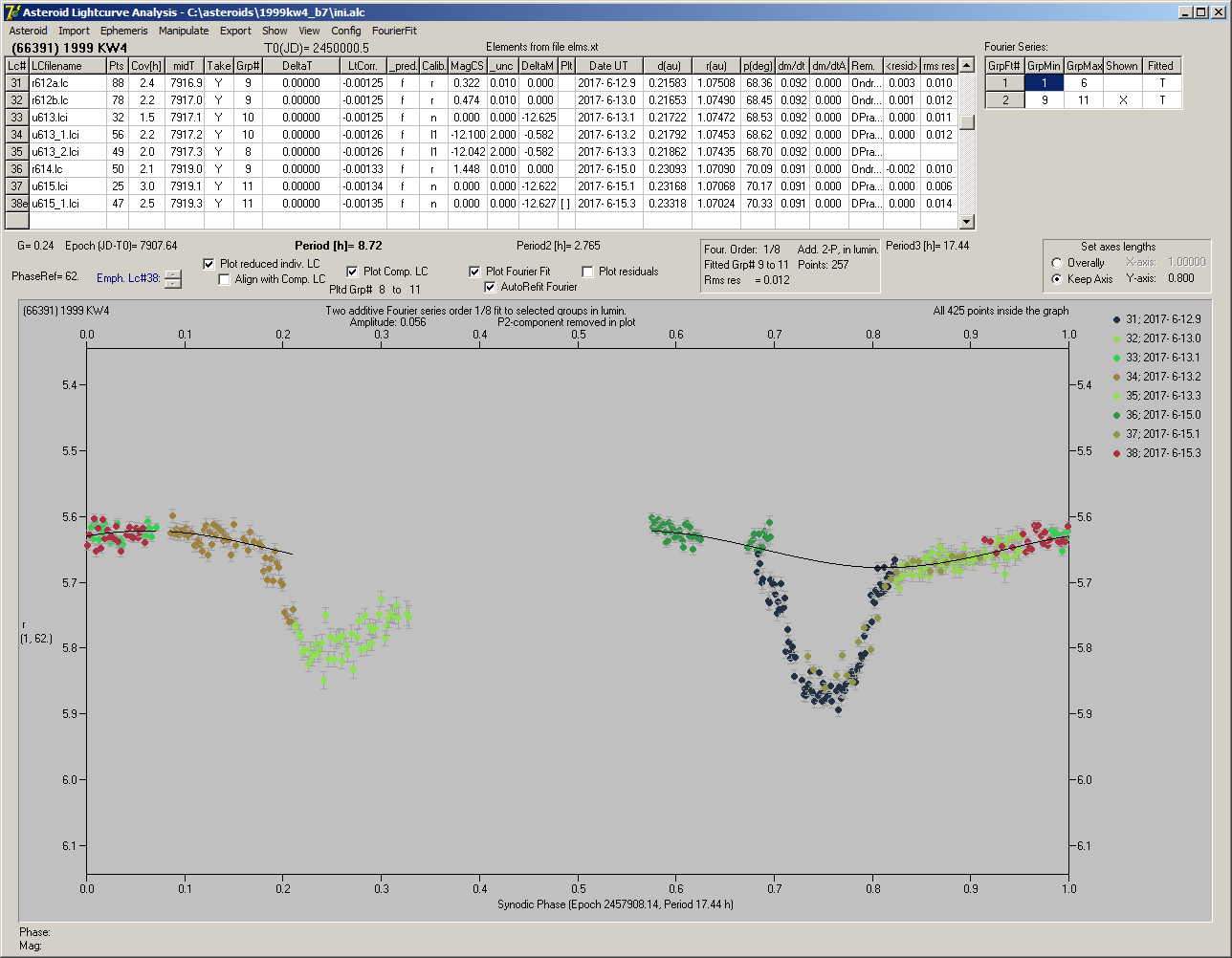Click the LCfilename column header
Viewport: 1232px width, 958px height.
[x=67, y=66]
